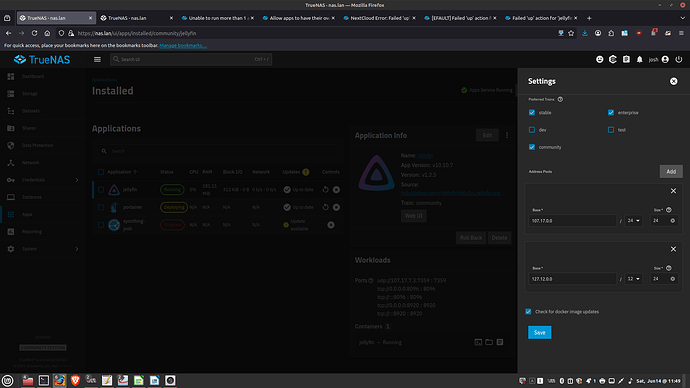Switch to the second TrueNAS - nas.lan tab
690x388 pixels.
(x=136, y=18)
